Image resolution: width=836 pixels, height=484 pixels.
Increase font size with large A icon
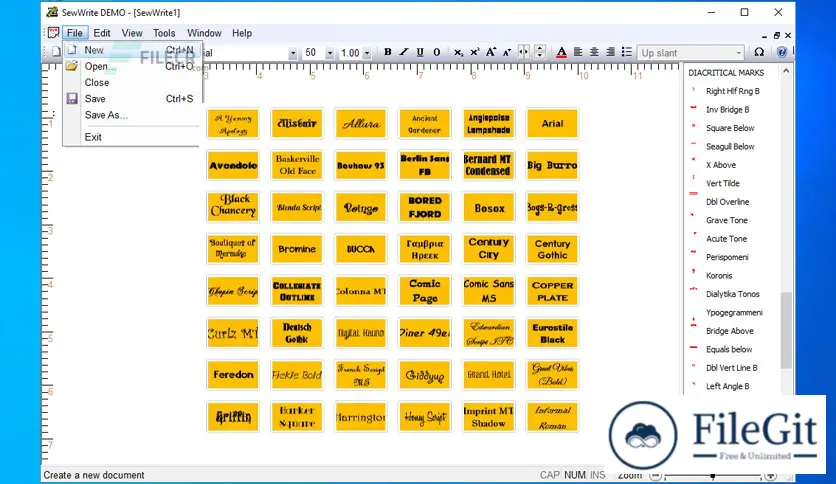click(x=491, y=52)
